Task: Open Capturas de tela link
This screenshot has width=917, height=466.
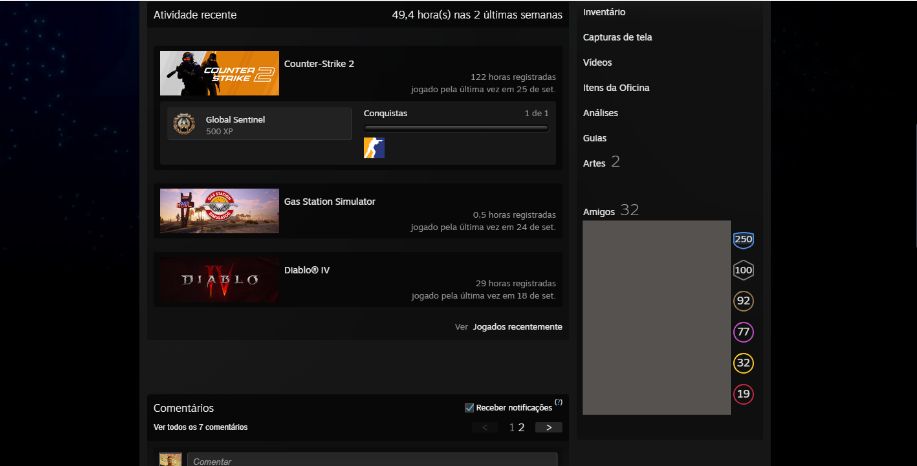Action: coord(617,37)
